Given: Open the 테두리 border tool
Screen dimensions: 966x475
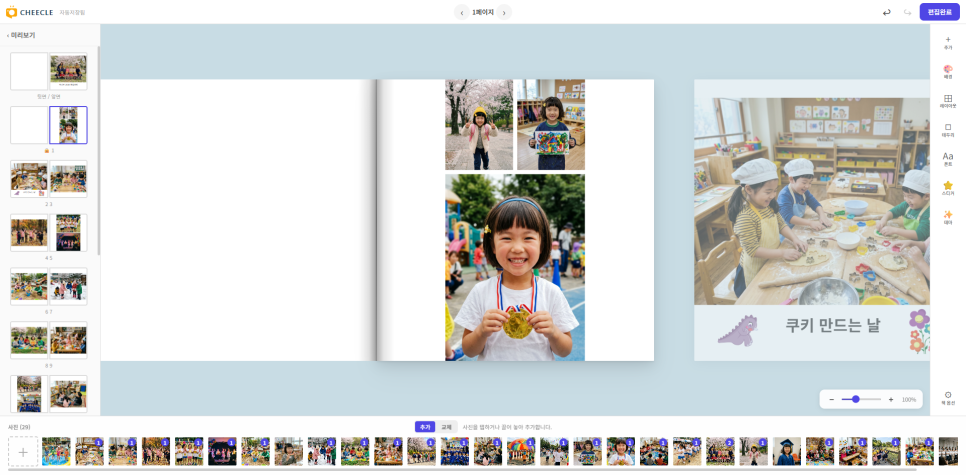Looking at the screenshot, I should 948,130.
